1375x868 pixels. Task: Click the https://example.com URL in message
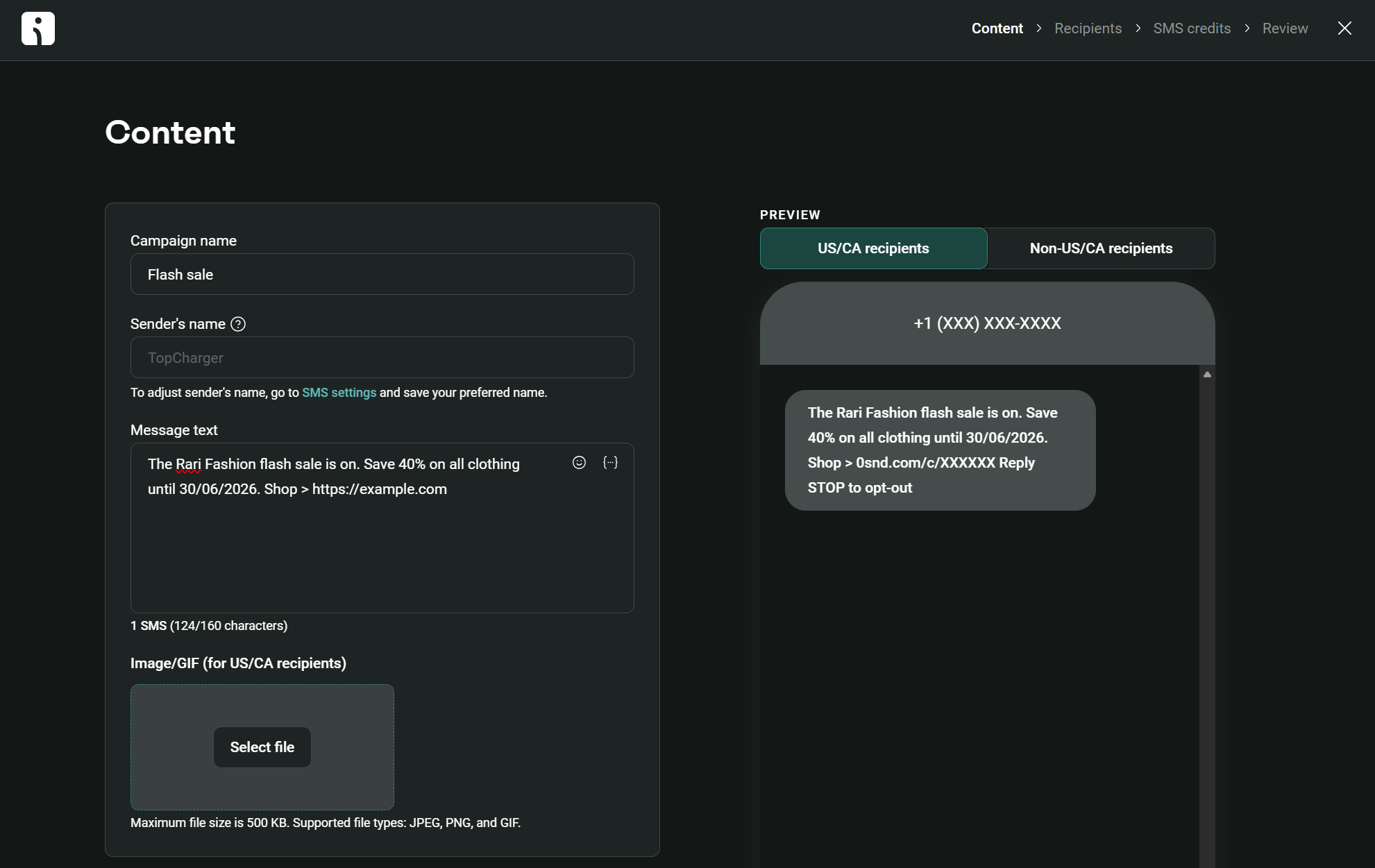pos(379,489)
